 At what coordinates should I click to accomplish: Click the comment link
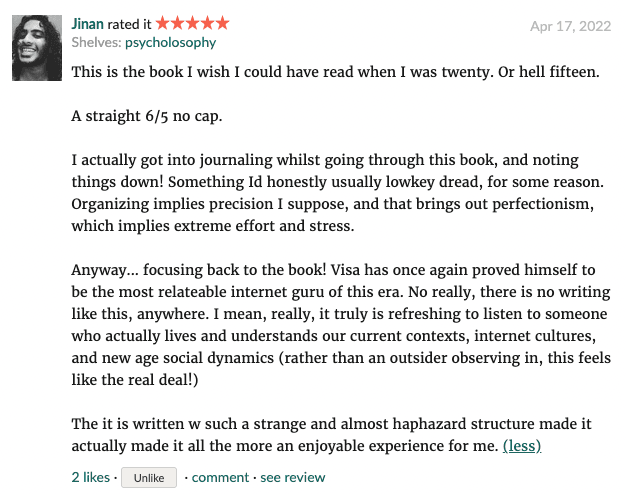220,477
